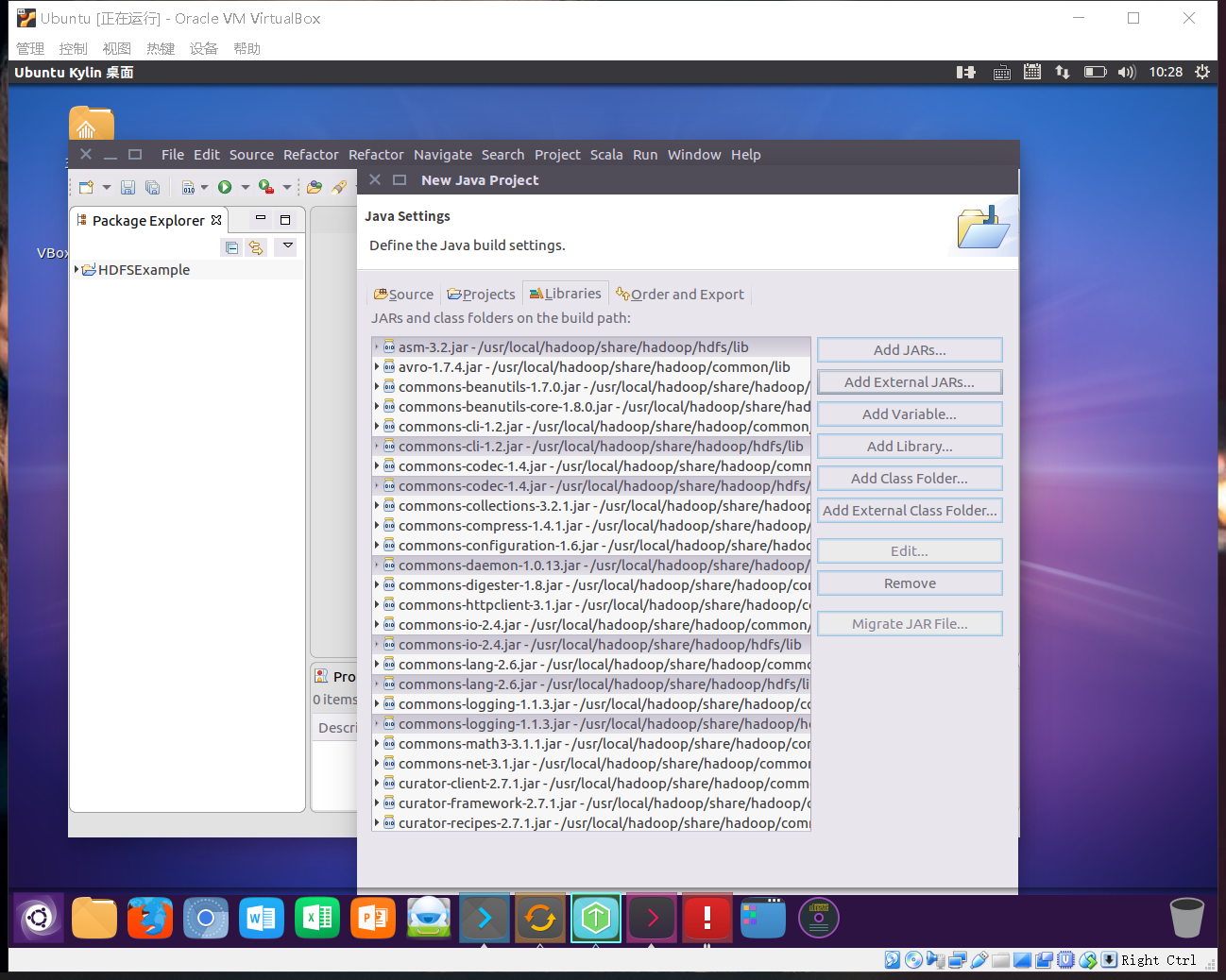Click the keyboard indicator in top panel
Viewport: 1226px width, 980px height.
point(1002,73)
